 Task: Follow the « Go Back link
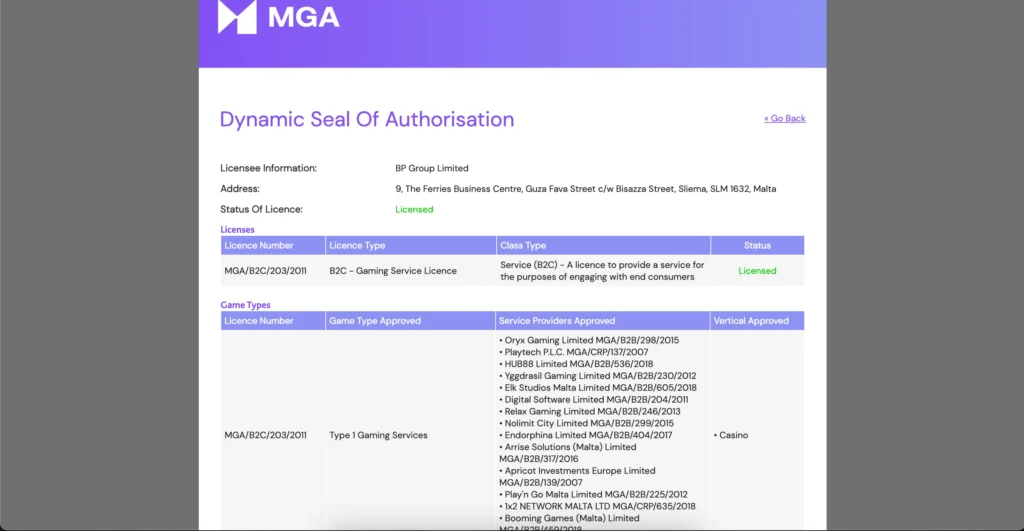[784, 118]
